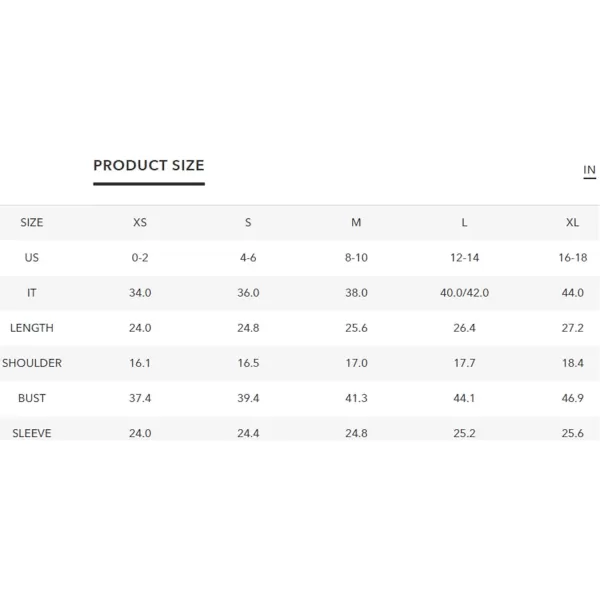The height and width of the screenshot is (600, 600).
Task: Click the BUST row label
Action: point(32,398)
